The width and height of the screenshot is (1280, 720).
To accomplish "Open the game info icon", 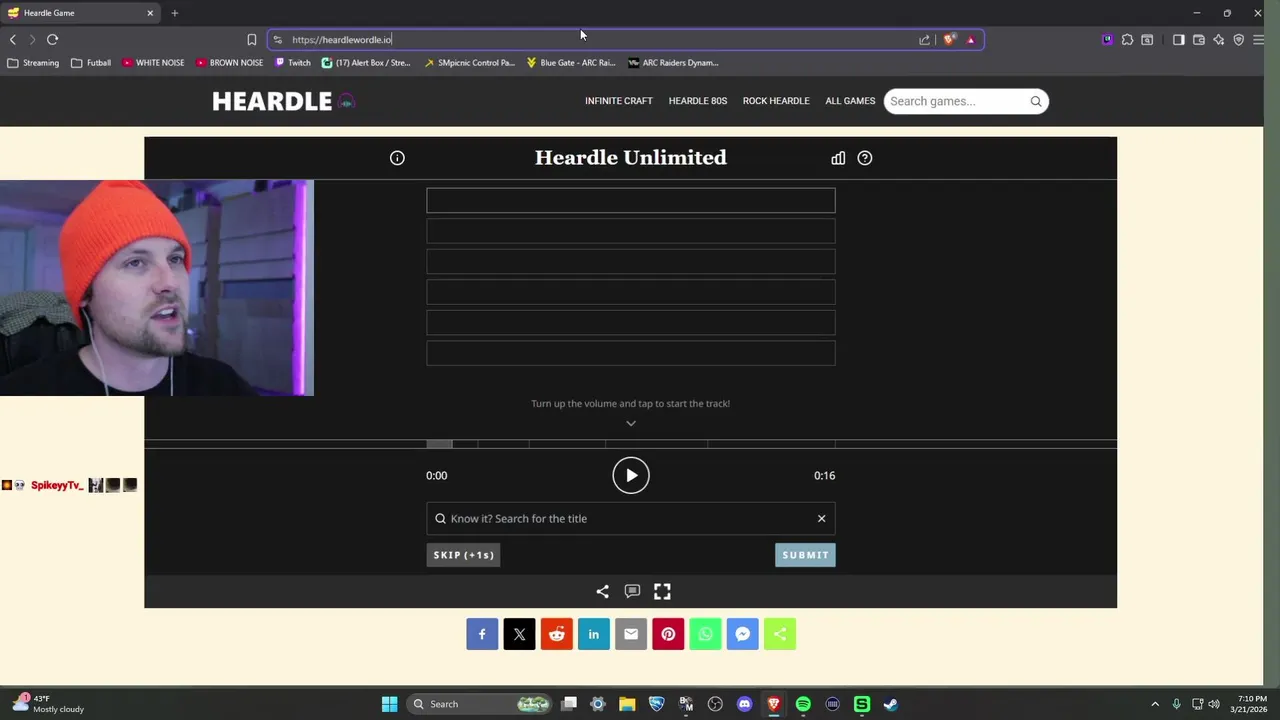I will pos(397,158).
